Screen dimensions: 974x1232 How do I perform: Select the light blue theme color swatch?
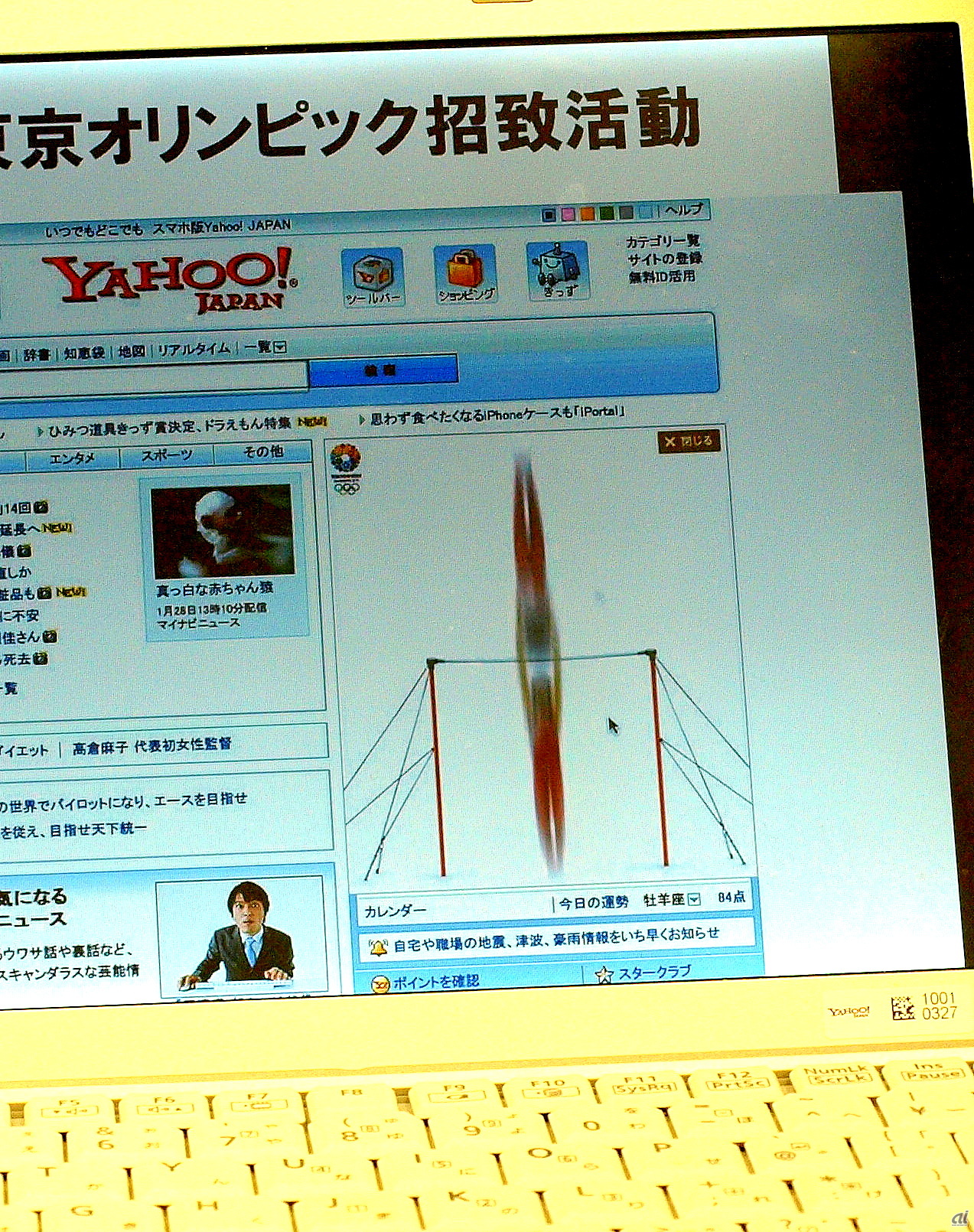(x=646, y=212)
